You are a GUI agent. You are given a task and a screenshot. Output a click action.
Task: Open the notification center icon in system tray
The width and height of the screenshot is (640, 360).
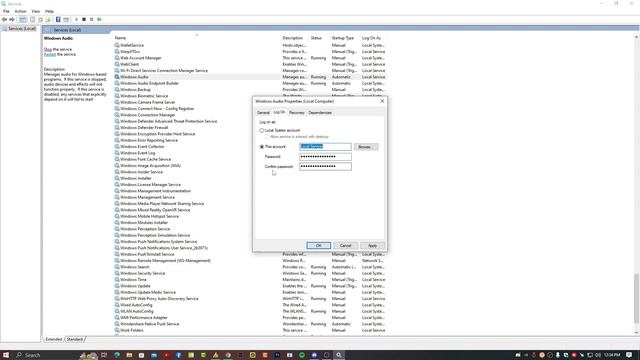[629, 355]
